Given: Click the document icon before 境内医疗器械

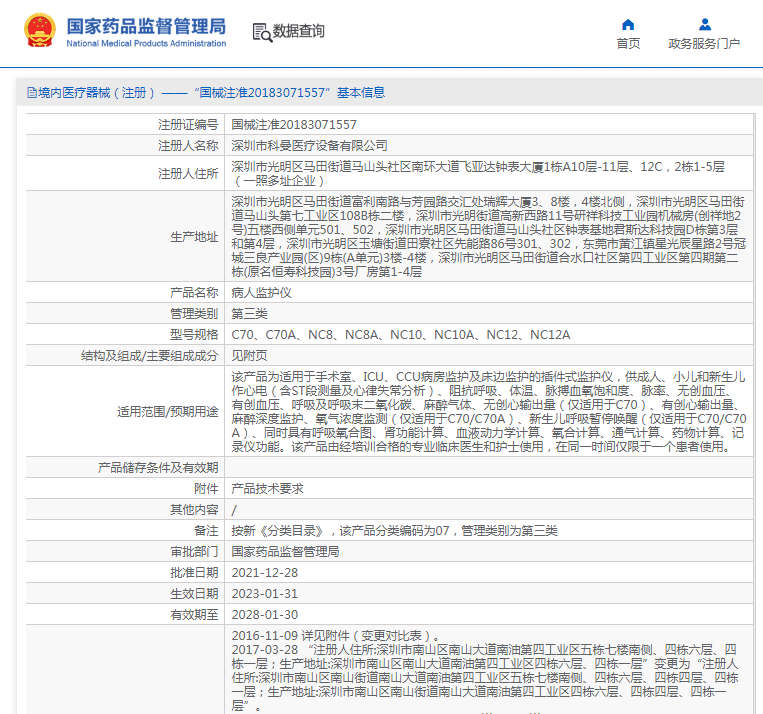Looking at the screenshot, I should (x=32, y=92).
